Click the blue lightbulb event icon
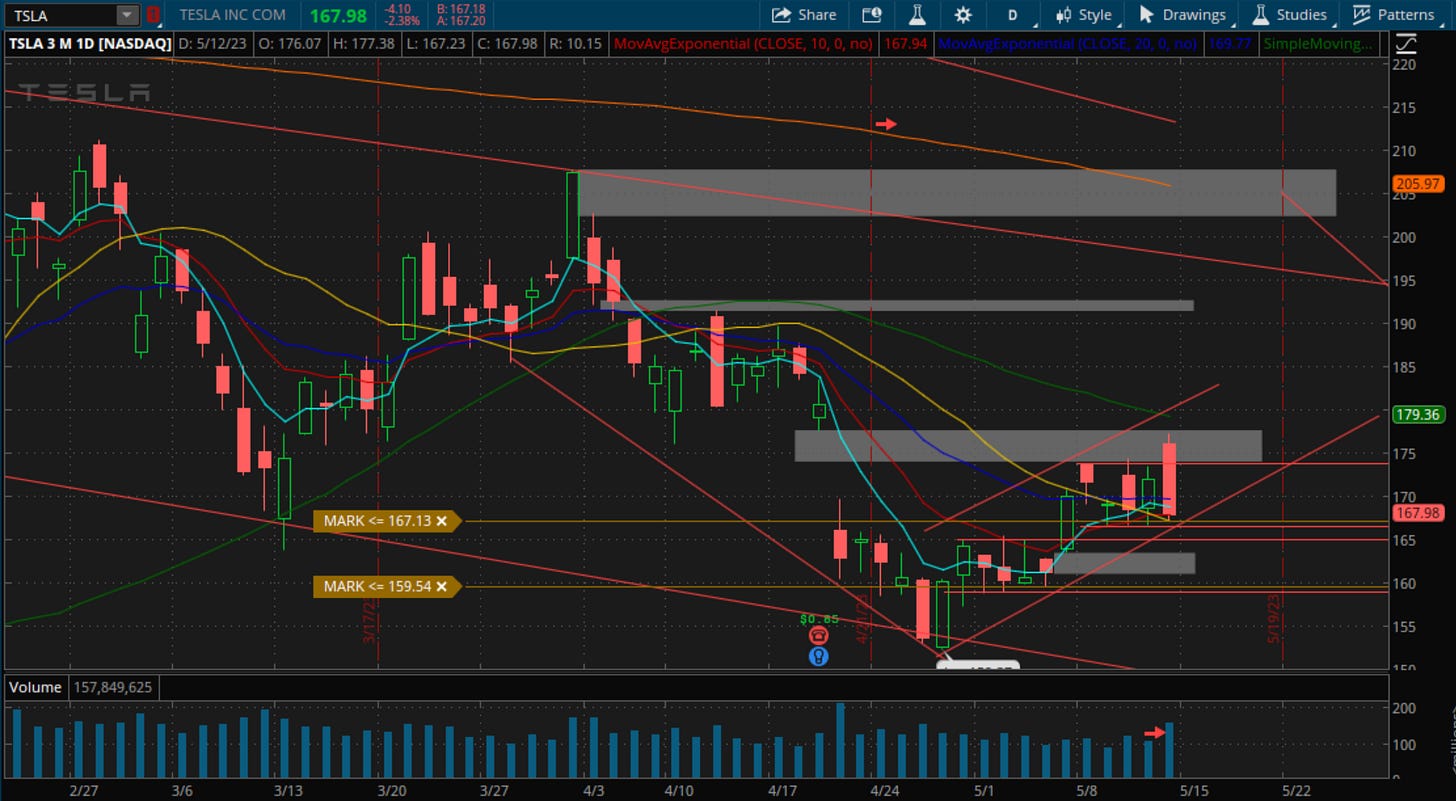The image size is (1456, 801). pyautogui.click(x=819, y=656)
